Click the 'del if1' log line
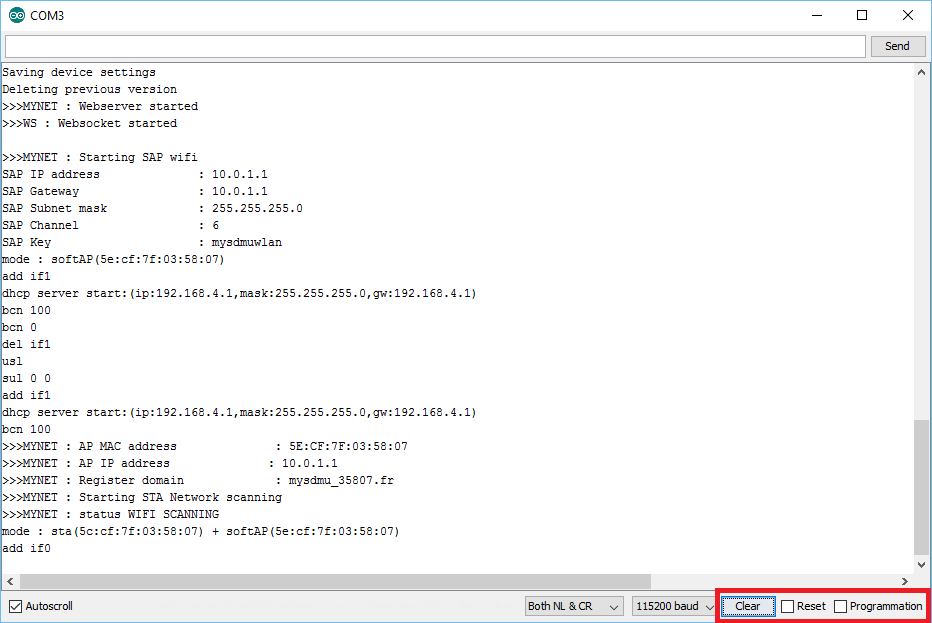The width and height of the screenshot is (932, 623). point(26,345)
